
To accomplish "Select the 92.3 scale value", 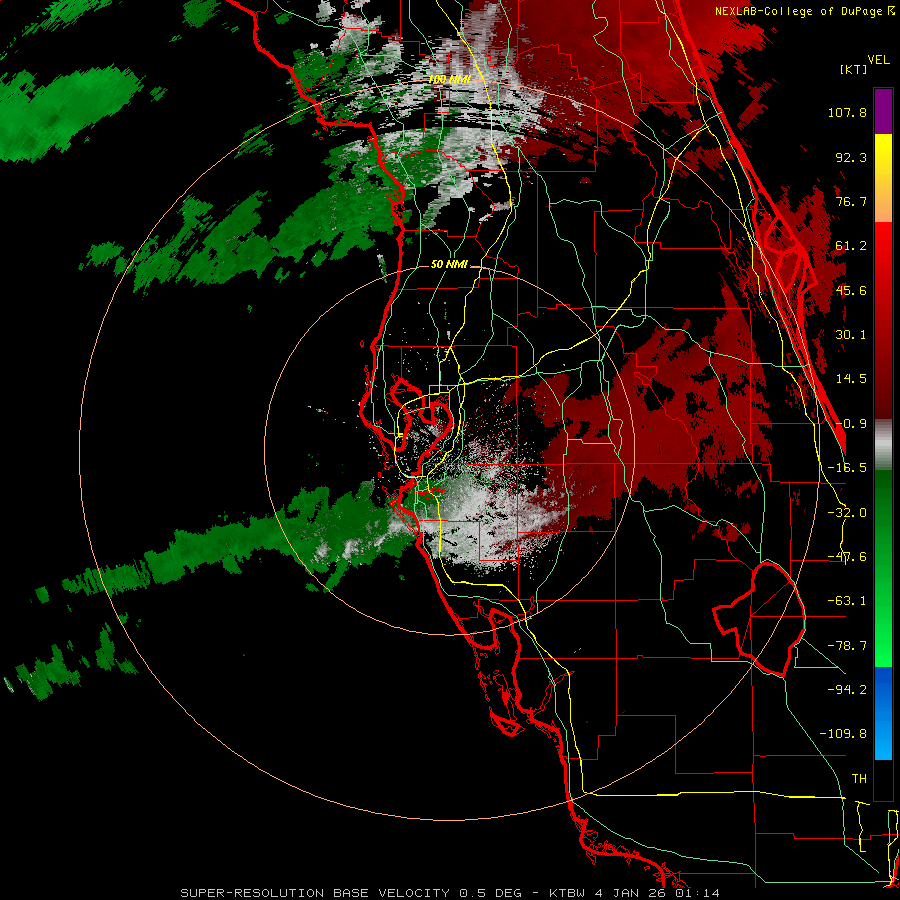I will point(851,157).
